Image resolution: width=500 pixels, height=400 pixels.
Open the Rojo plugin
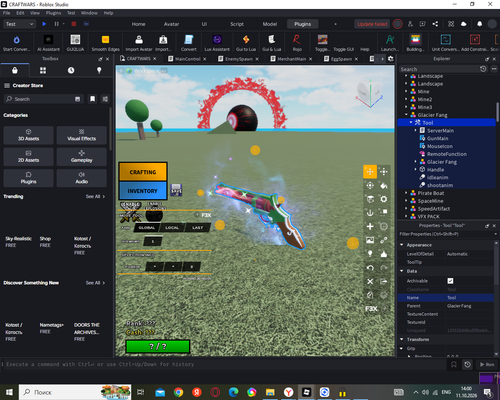coord(297,43)
